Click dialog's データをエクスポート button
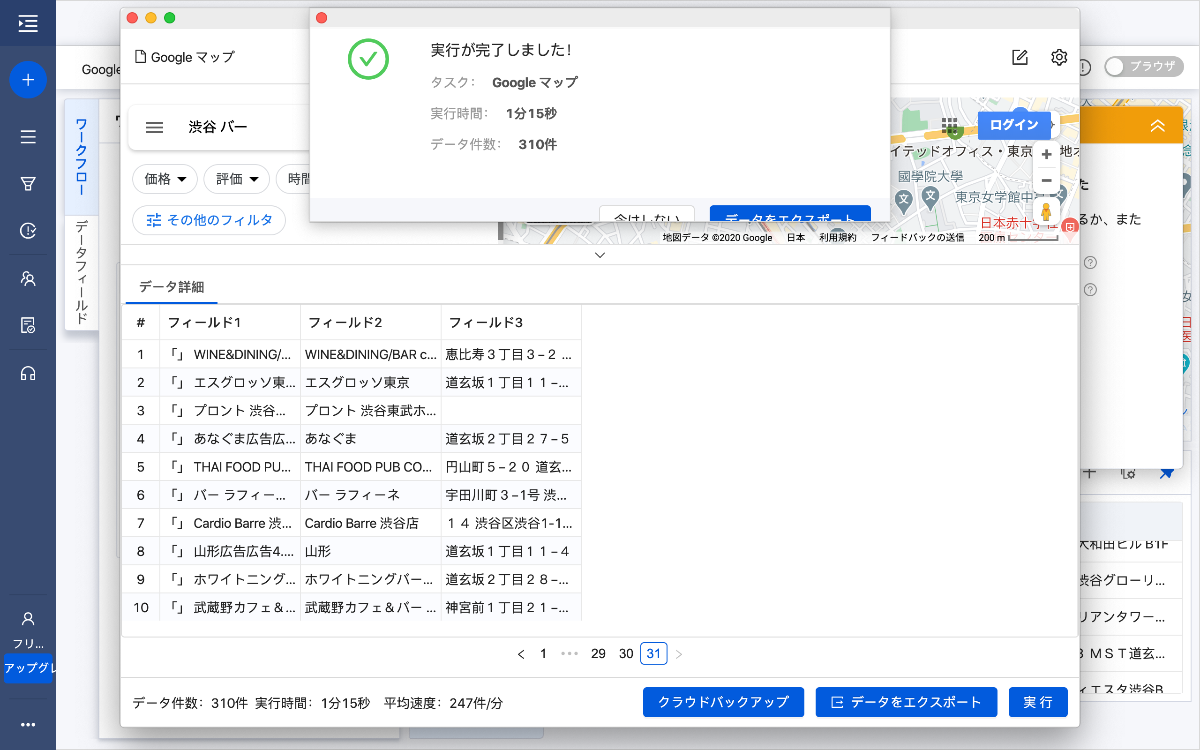The height and width of the screenshot is (750, 1200). [x=790, y=214]
